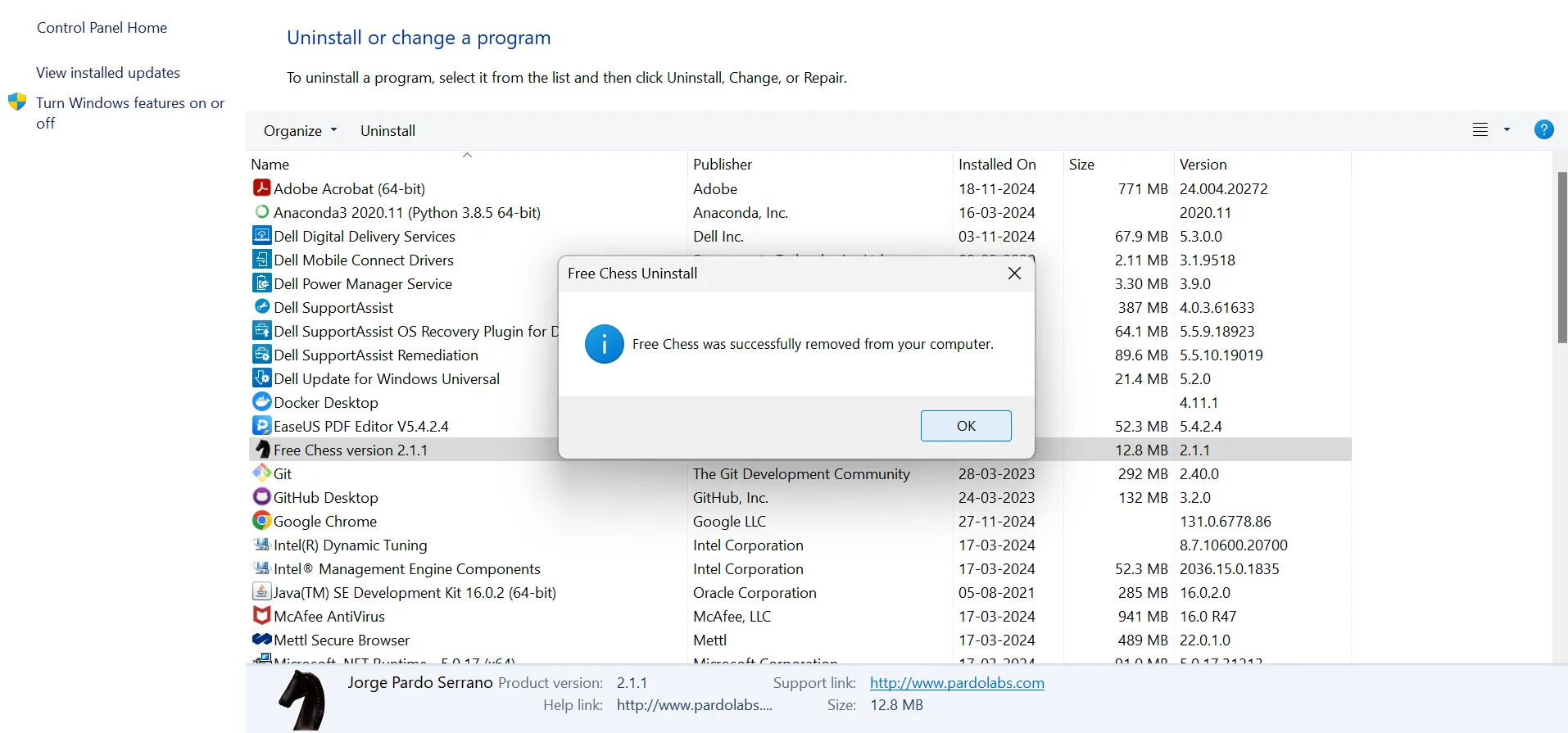Screen dimensions: 1568x733
Task: Click the Intel(R) Dynamic Tuning icon
Action: (261, 544)
